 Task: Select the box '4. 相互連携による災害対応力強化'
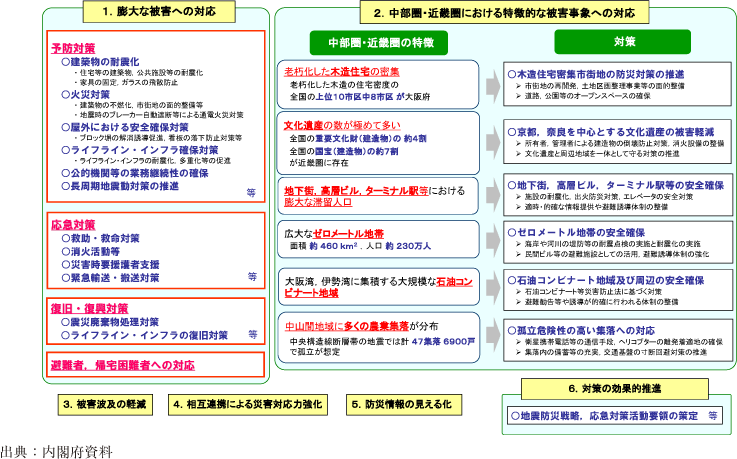[248, 405]
